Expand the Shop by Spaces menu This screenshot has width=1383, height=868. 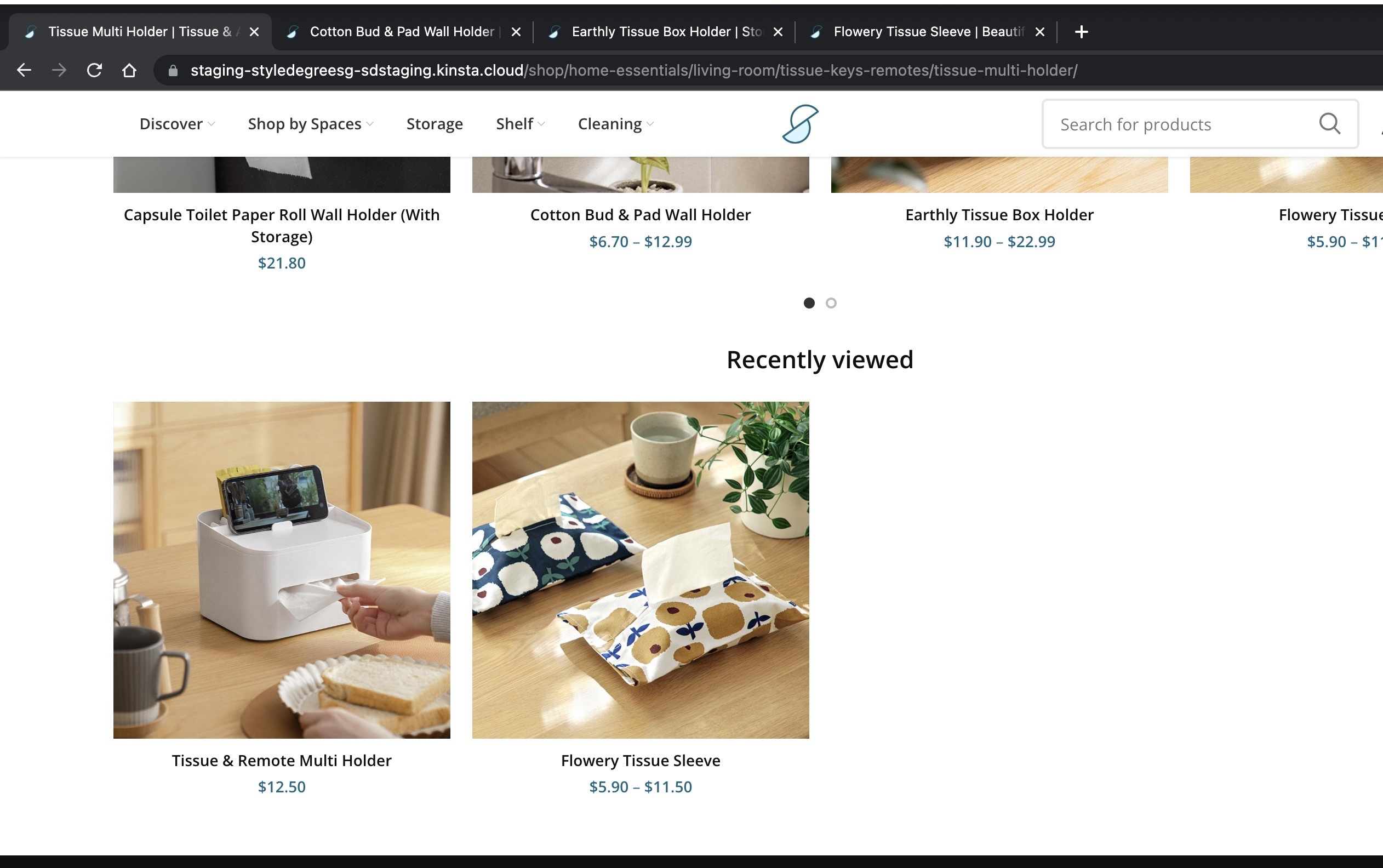click(311, 124)
